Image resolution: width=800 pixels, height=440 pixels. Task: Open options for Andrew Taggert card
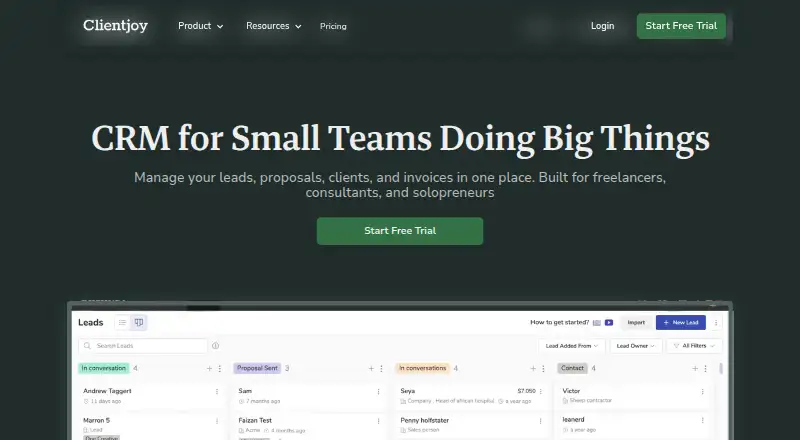pos(217,392)
